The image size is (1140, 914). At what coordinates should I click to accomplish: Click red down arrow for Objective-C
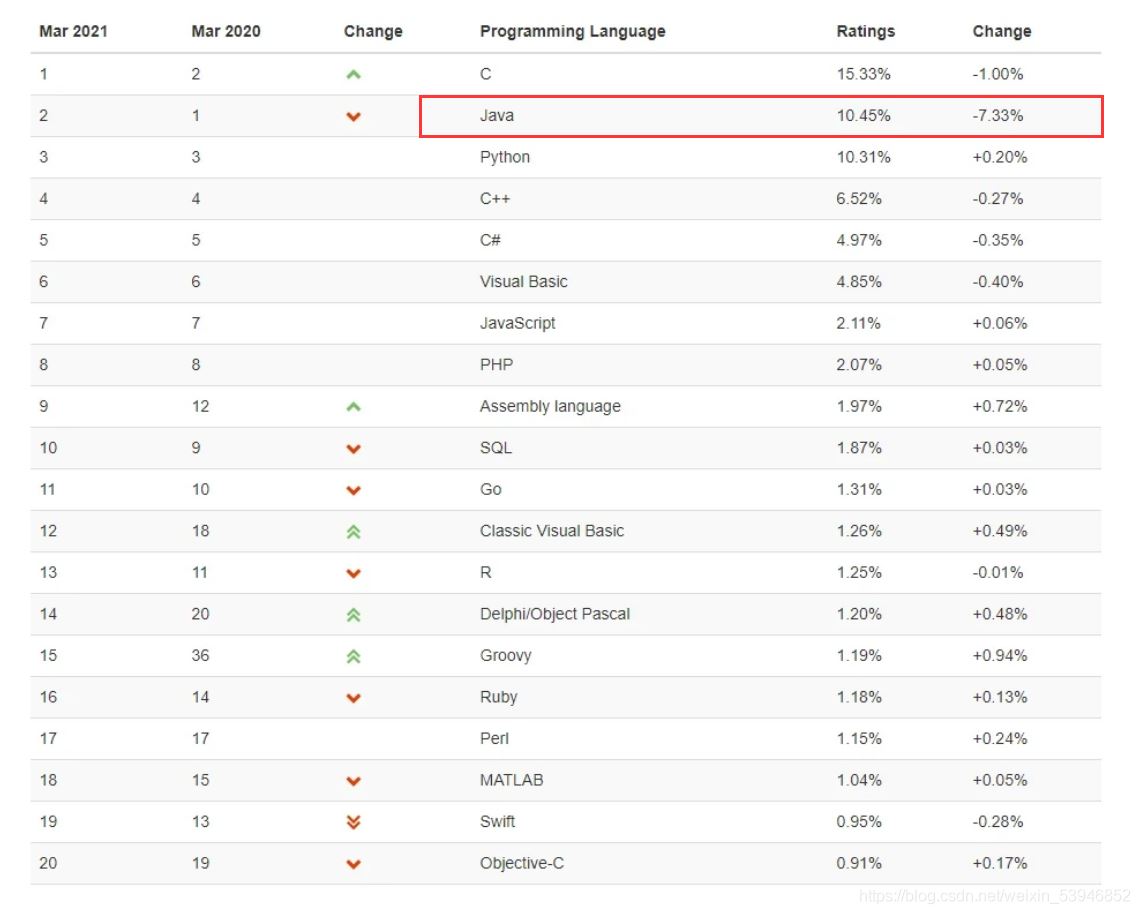353,864
